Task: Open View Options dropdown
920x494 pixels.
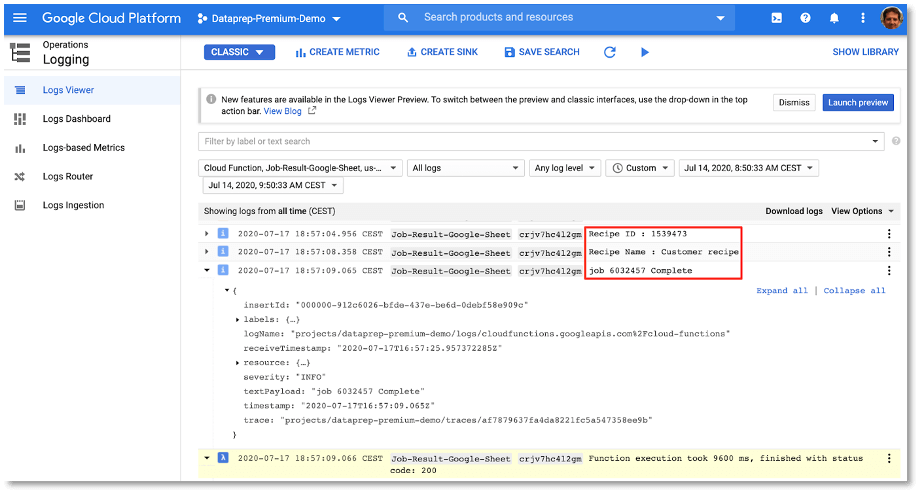Action: click(862, 211)
